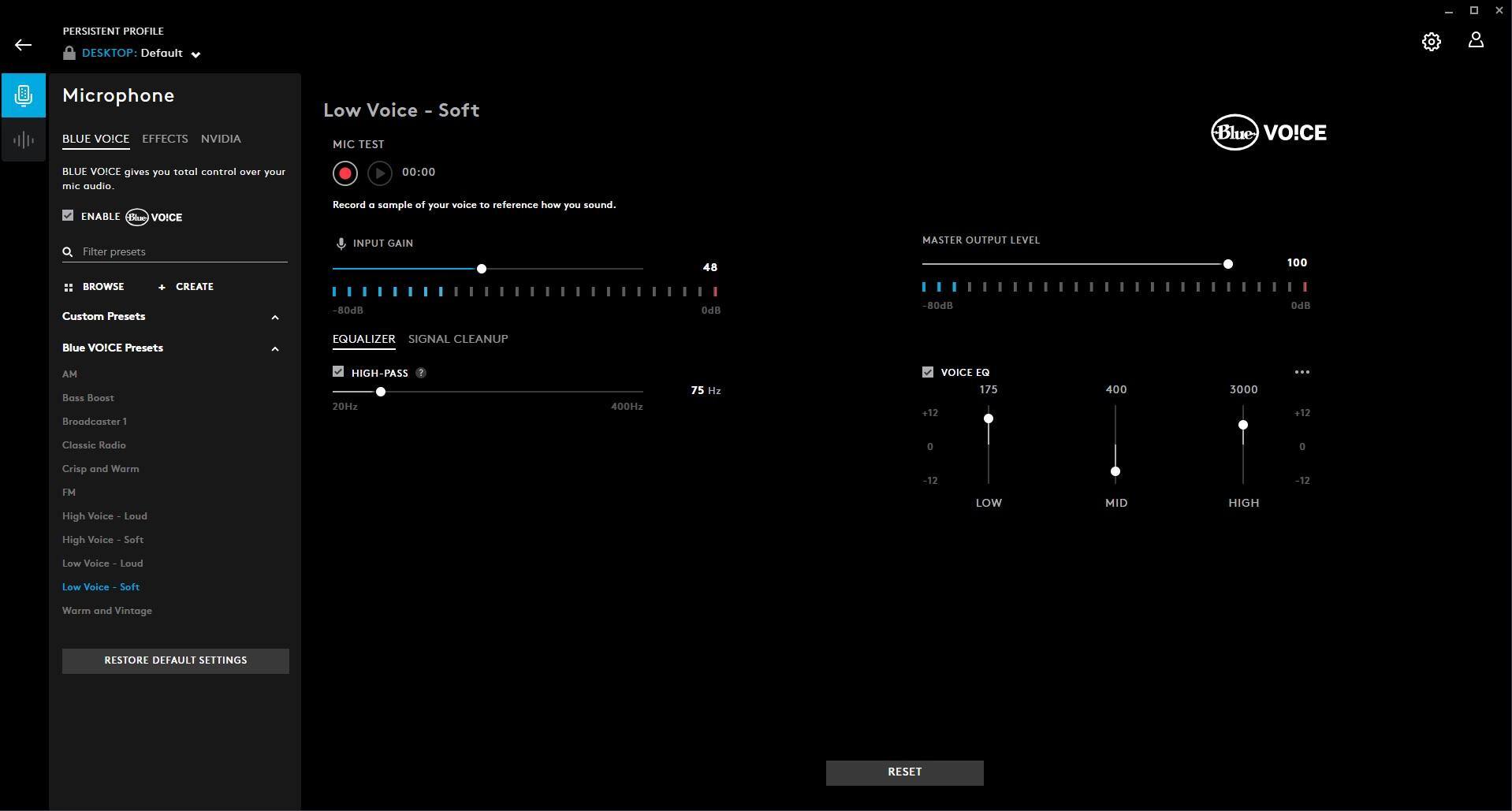This screenshot has width=1512, height=811.
Task: Open Voice EQ more options menu
Action: 1302,372
